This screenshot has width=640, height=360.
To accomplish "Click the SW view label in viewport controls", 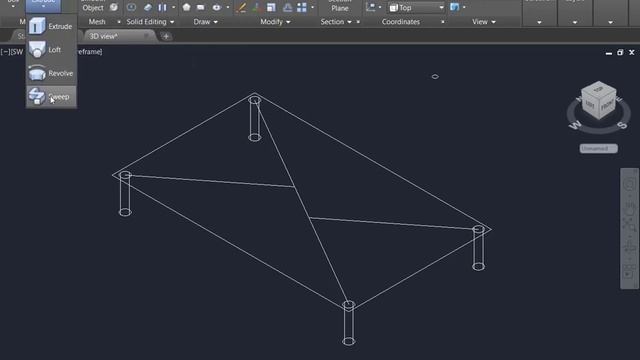I will (x=16, y=52).
